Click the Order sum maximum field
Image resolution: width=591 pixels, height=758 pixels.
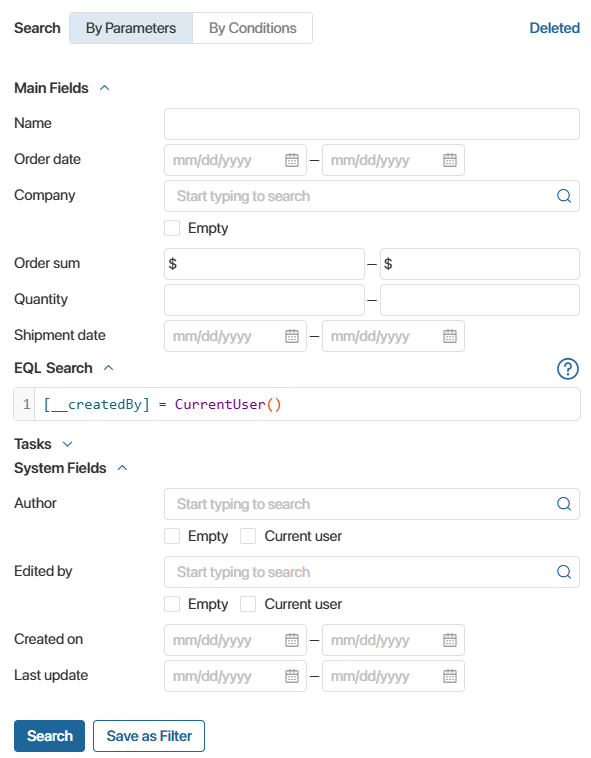pyautogui.click(x=480, y=264)
